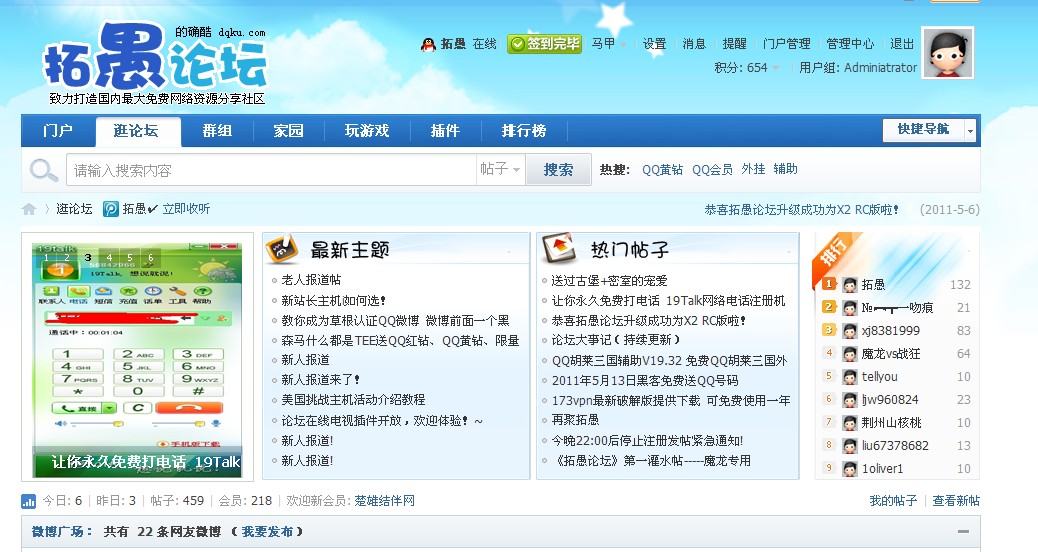1038x552 pixels.
Task: Open the 管理中心 link
Action: click(x=850, y=44)
